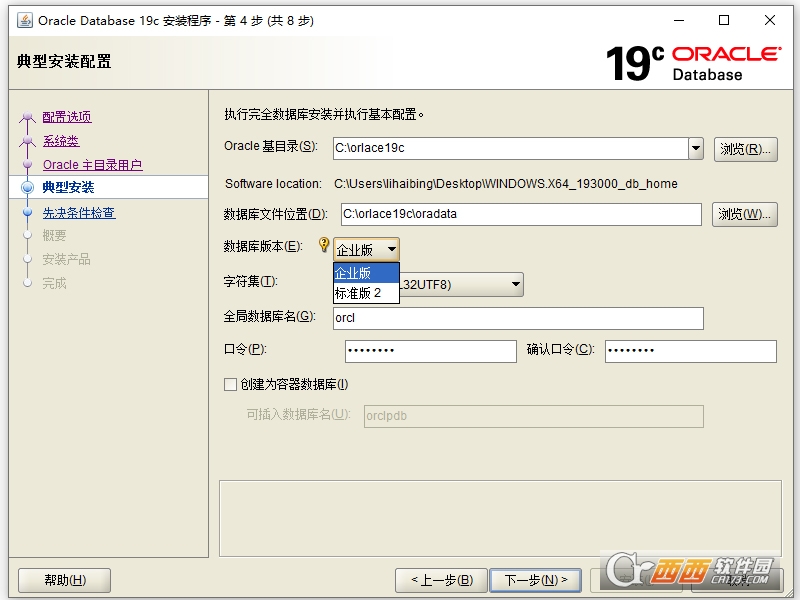Go back with 上一步(B) button
Viewport: 800px width, 600px height.
441,580
